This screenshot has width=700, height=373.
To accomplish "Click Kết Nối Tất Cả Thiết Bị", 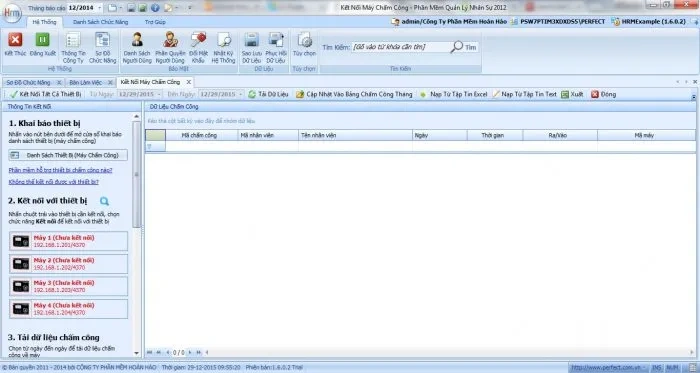I will click(x=46, y=94).
